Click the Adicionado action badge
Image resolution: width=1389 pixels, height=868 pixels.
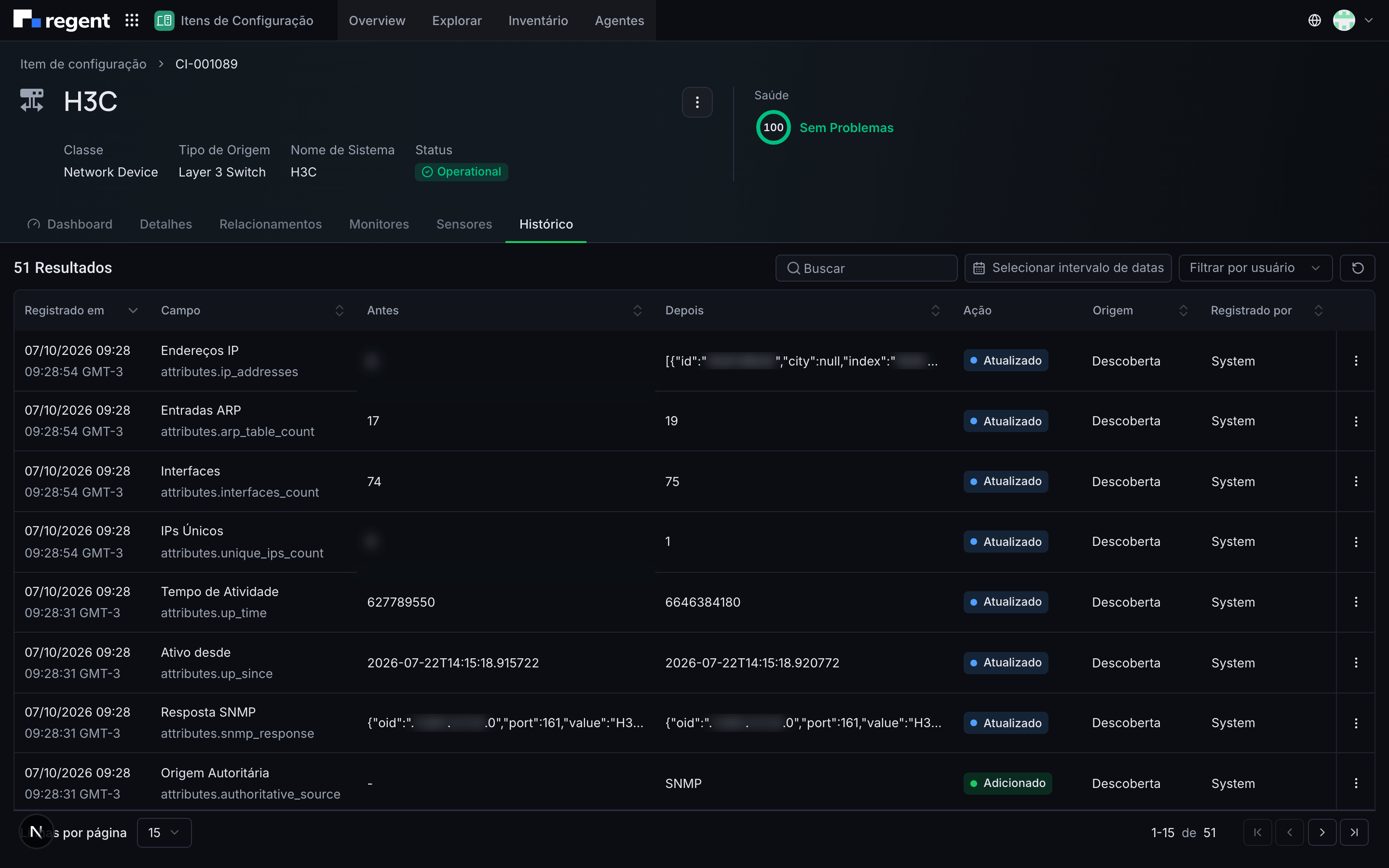(x=1008, y=783)
